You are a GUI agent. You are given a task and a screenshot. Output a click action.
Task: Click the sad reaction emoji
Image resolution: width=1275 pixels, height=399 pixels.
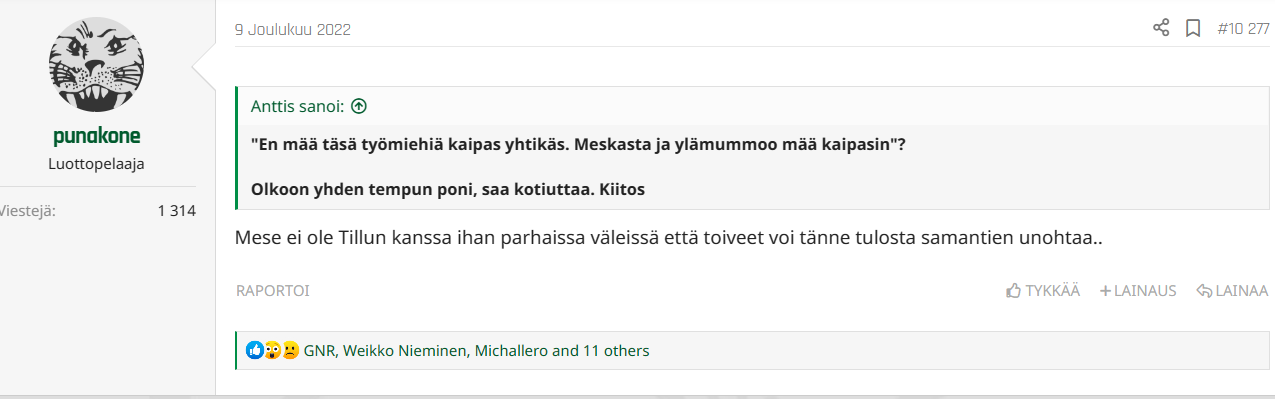click(290, 351)
